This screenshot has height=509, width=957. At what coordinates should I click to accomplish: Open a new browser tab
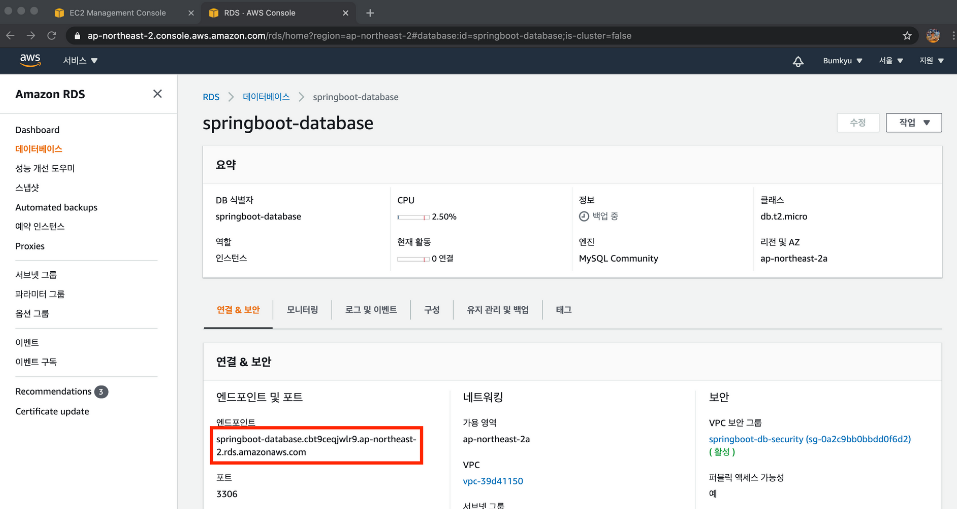(x=370, y=13)
